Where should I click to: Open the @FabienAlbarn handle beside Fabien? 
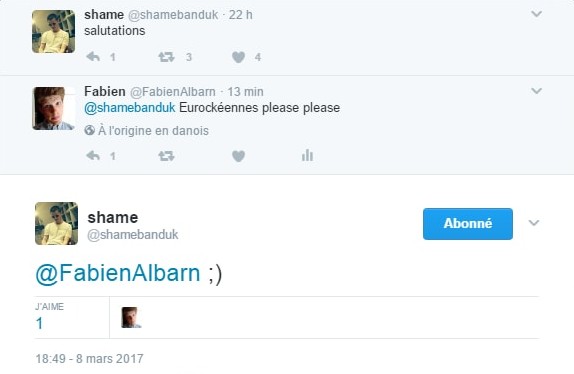[x=173, y=91]
